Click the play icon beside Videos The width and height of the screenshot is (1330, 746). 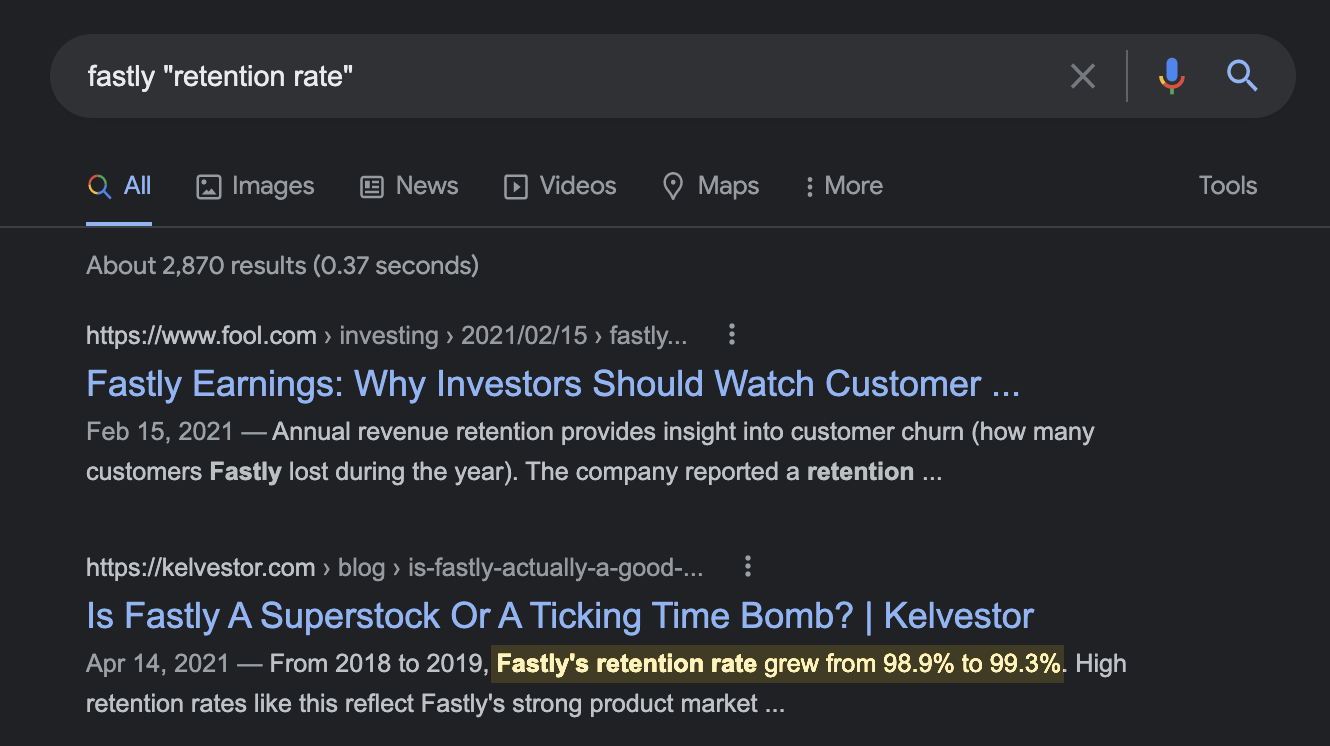pyautogui.click(x=516, y=185)
